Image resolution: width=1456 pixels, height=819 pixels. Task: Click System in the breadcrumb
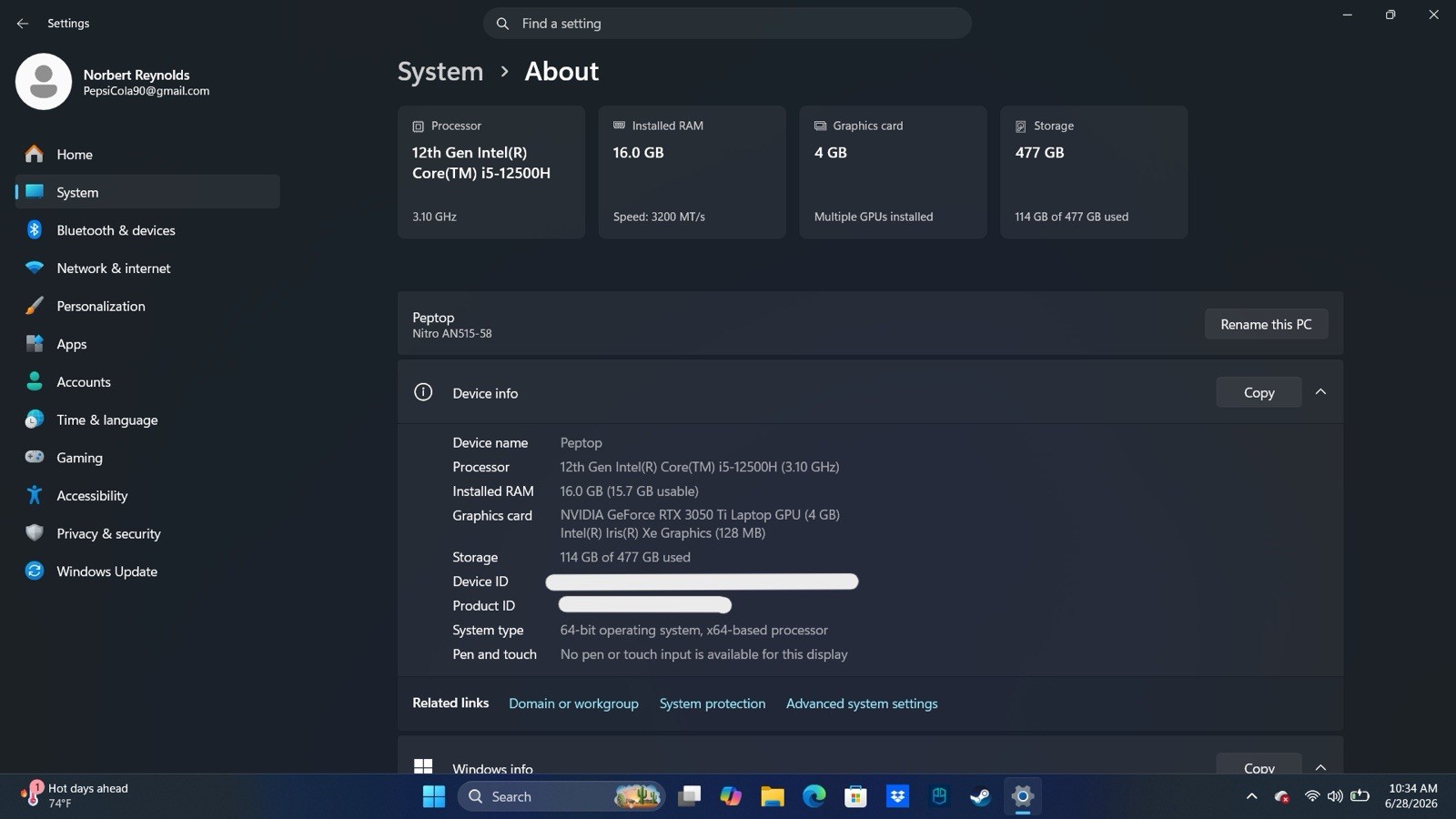point(440,71)
